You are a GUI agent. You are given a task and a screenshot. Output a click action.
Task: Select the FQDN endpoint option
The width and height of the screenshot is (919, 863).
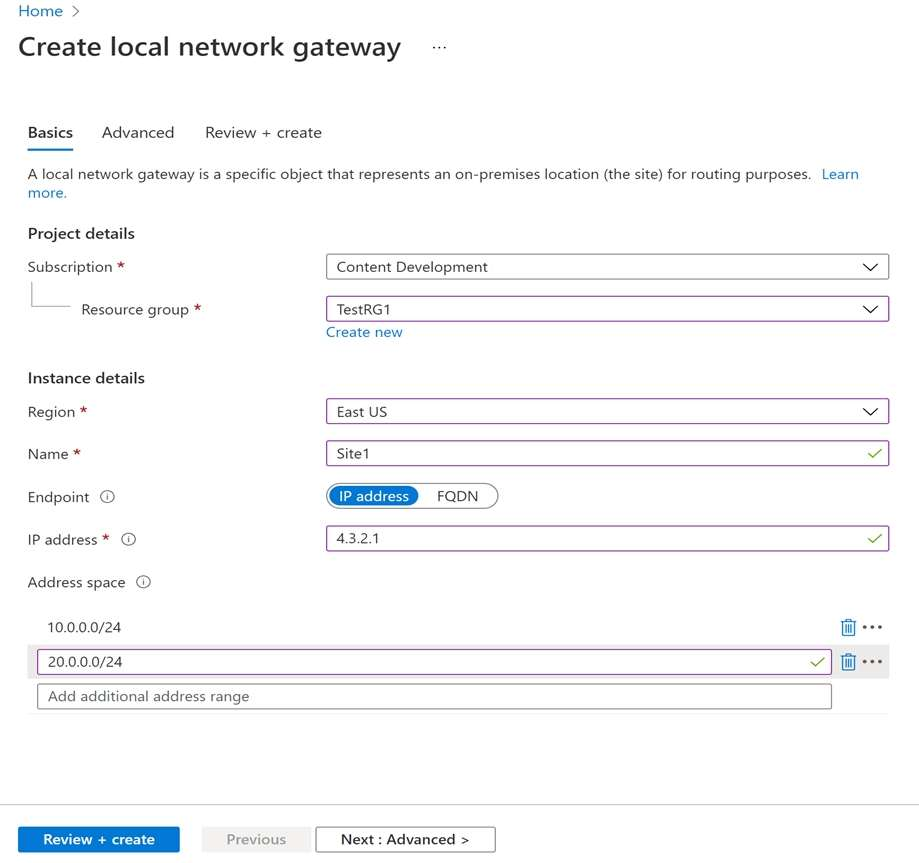[x=457, y=496]
